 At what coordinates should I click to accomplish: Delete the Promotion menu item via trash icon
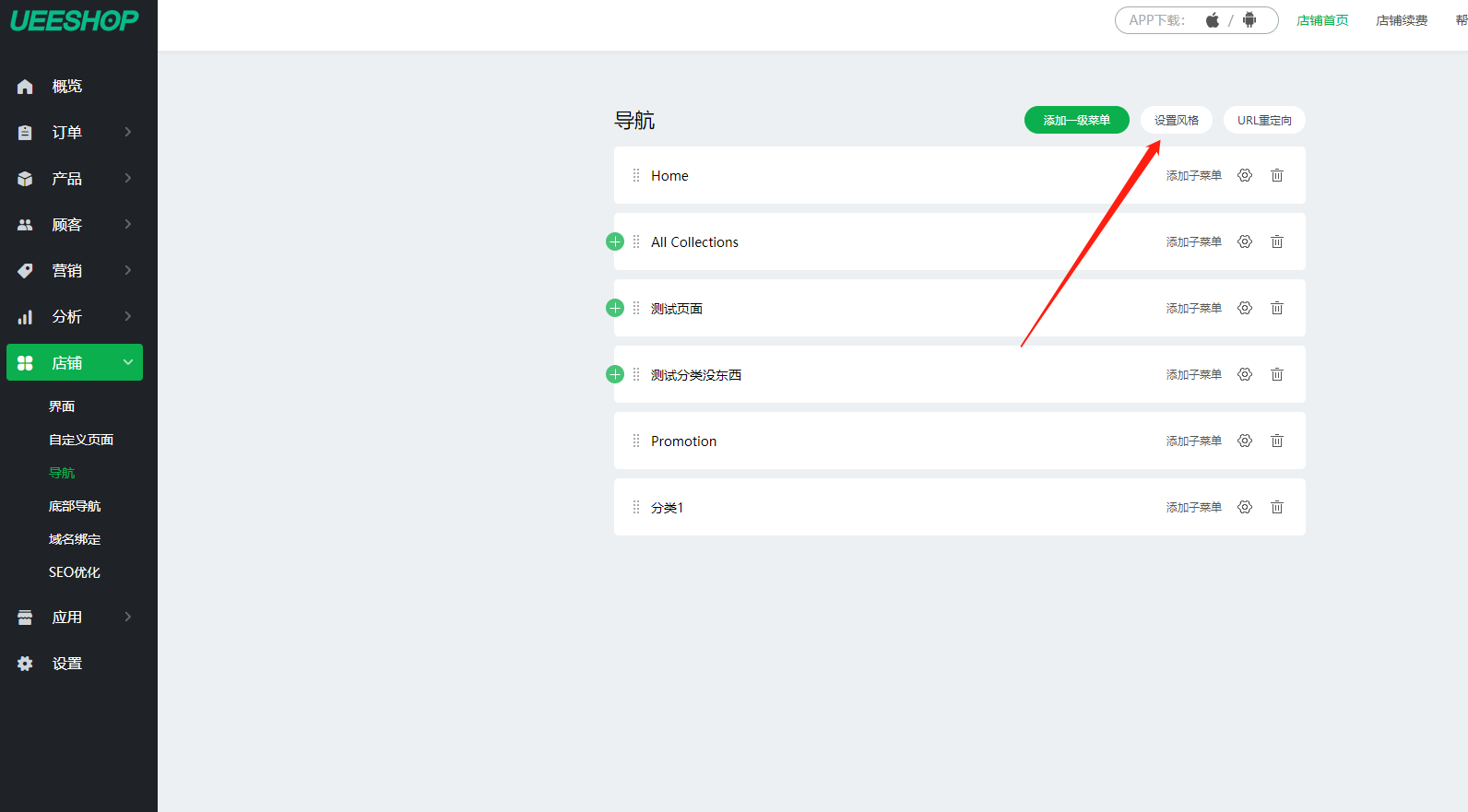[x=1277, y=441]
